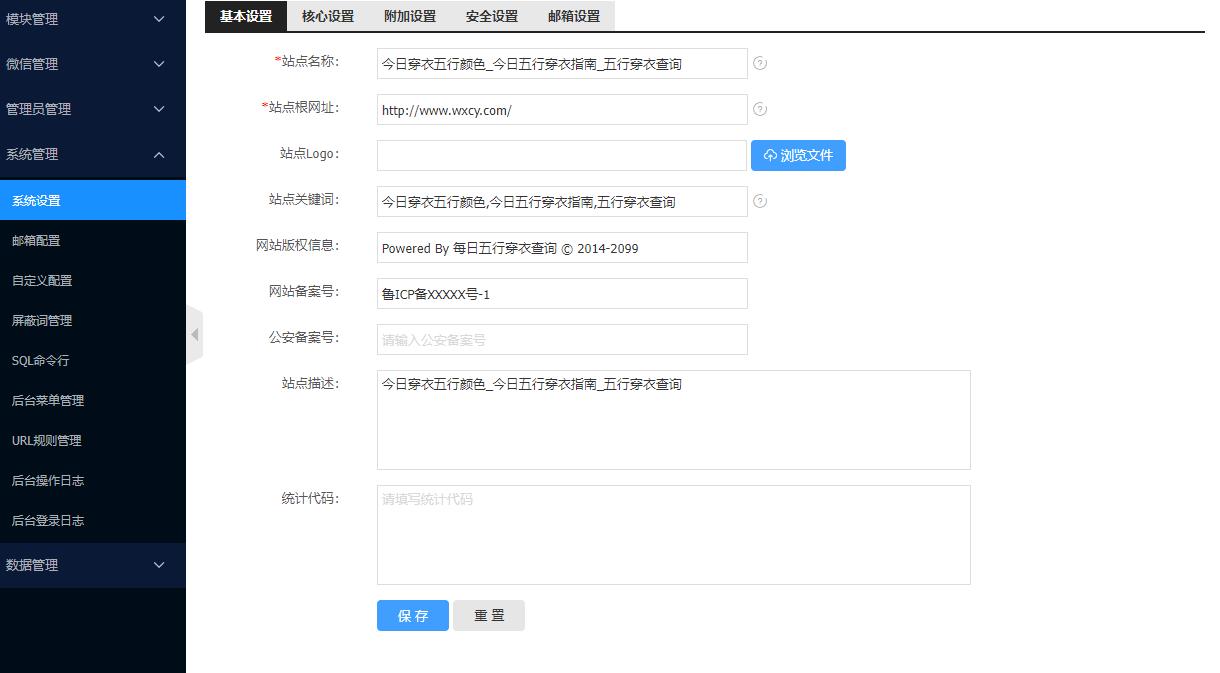
Task: Open SQL命令行 in the sidebar
Action: pos(40,361)
